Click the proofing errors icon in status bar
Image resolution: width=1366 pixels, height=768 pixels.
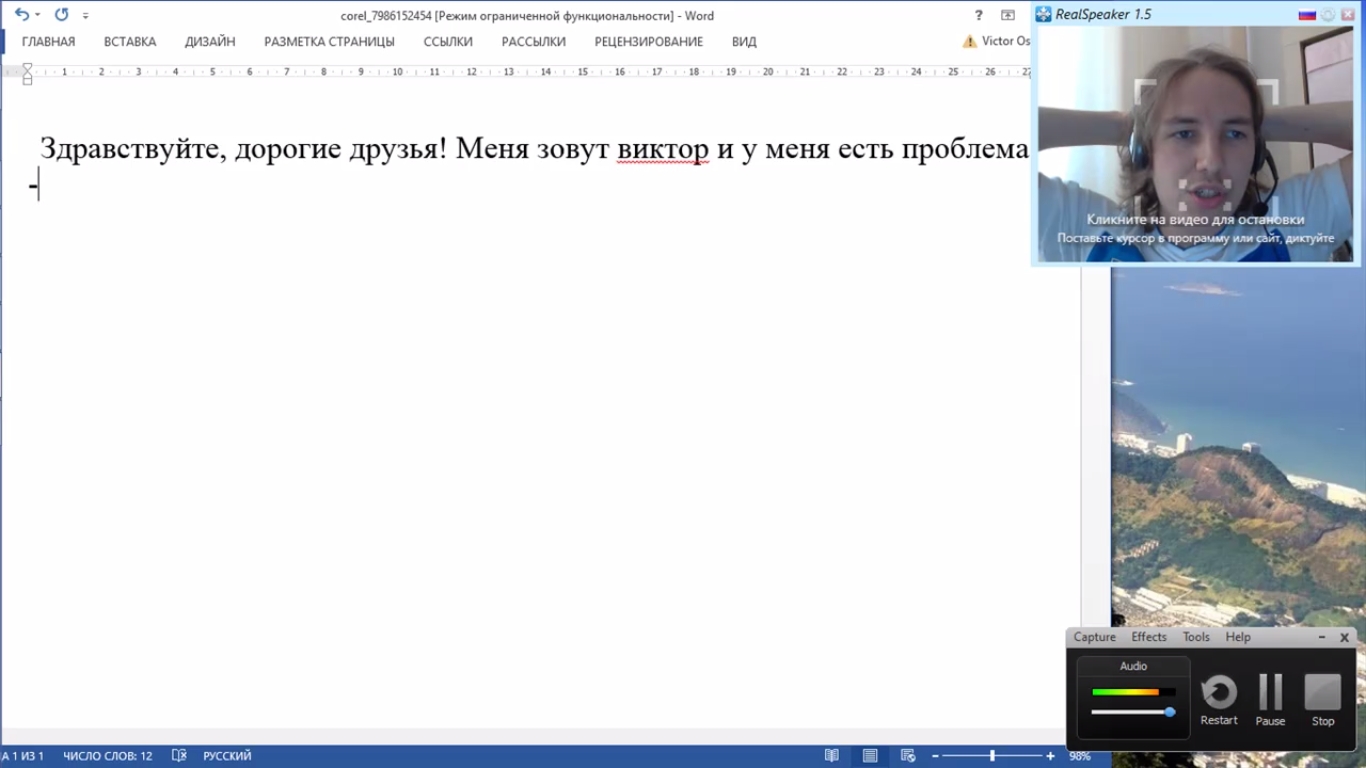coord(179,756)
